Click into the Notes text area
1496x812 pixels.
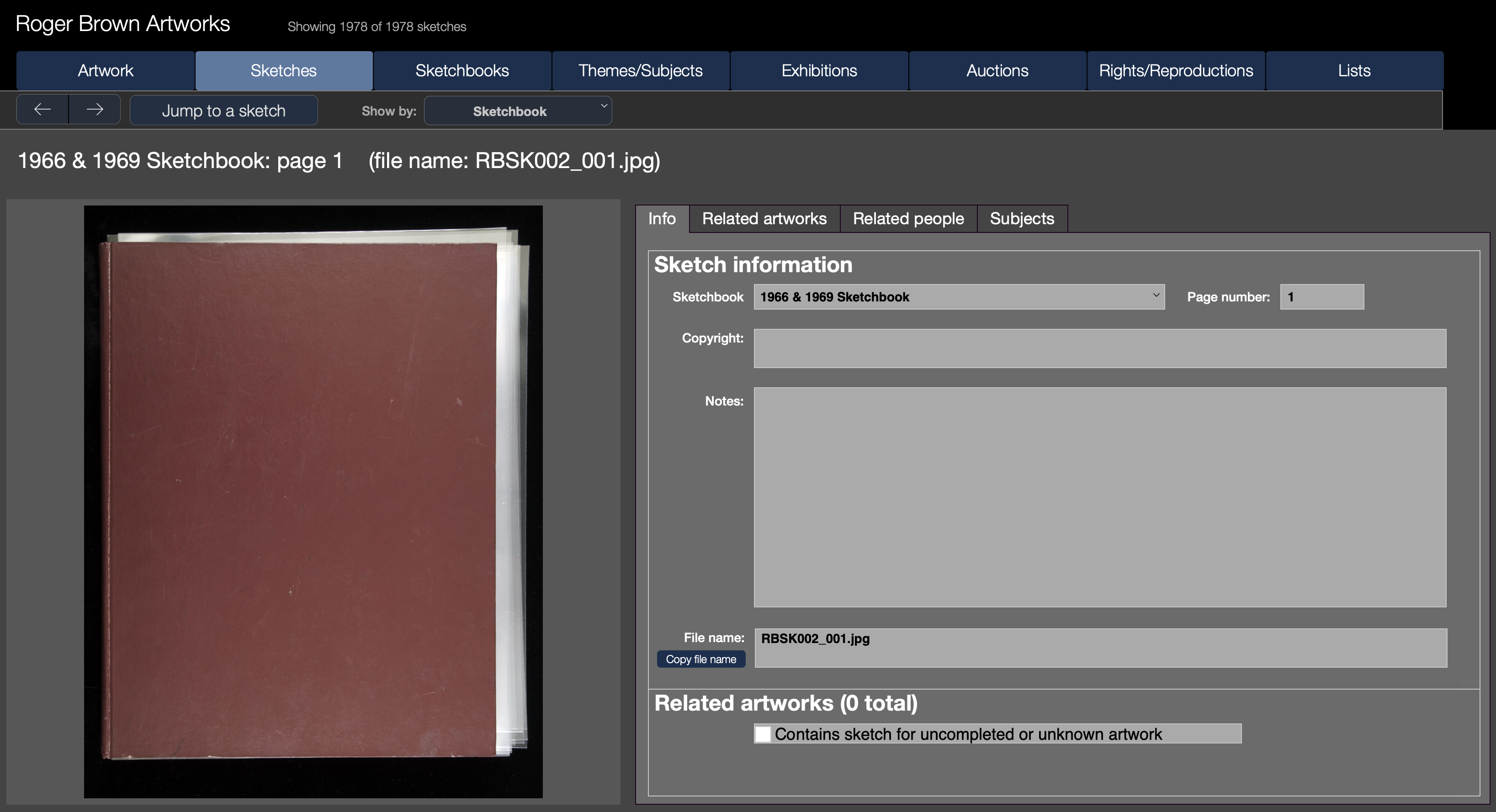click(1100, 497)
